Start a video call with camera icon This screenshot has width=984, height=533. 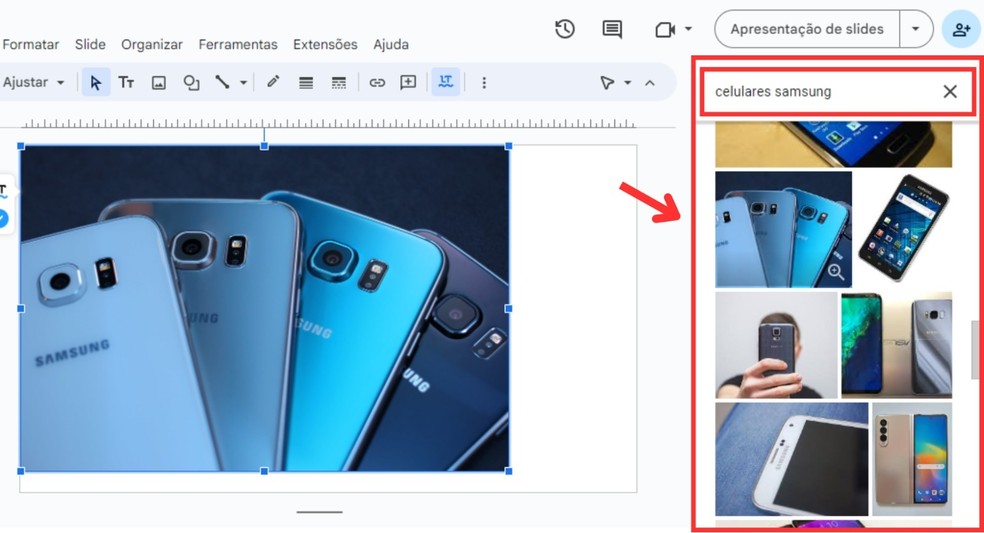point(665,30)
